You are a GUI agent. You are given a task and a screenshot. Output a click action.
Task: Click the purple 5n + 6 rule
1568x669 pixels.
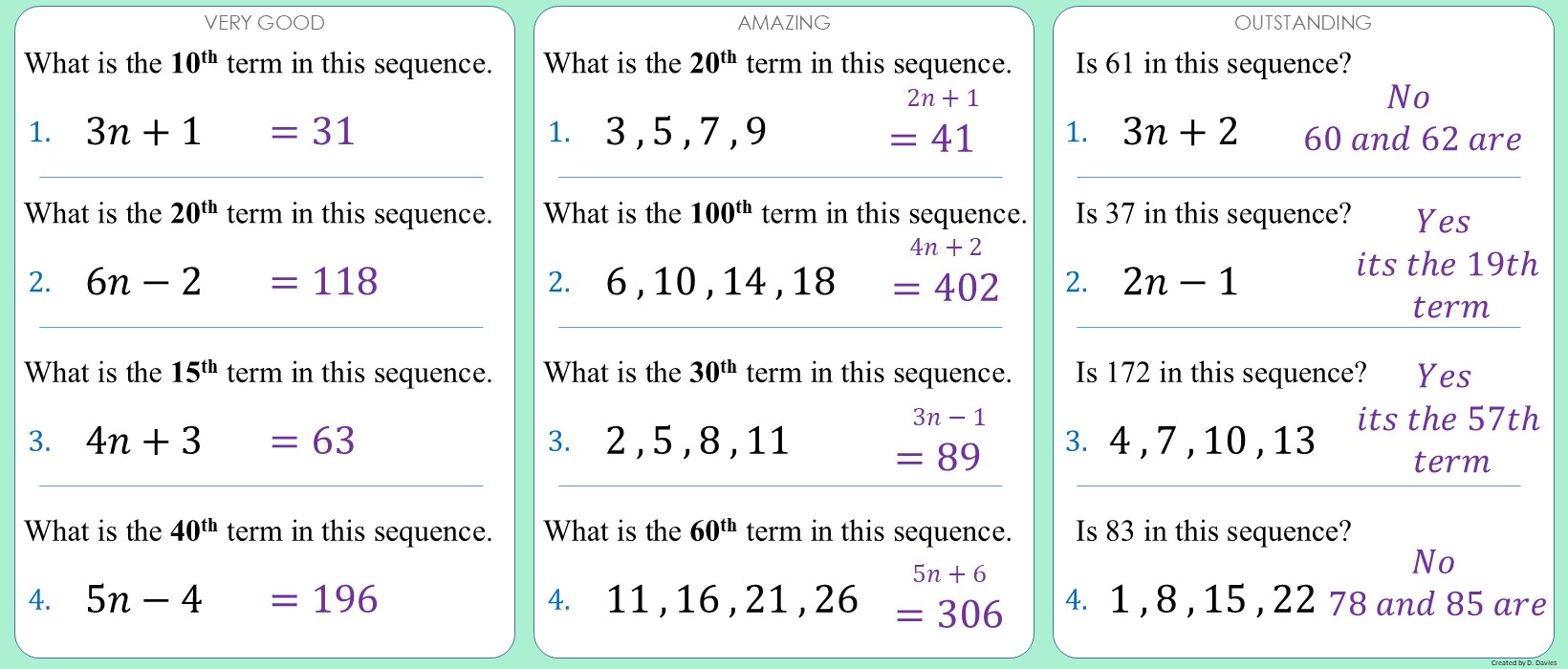tap(948, 573)
